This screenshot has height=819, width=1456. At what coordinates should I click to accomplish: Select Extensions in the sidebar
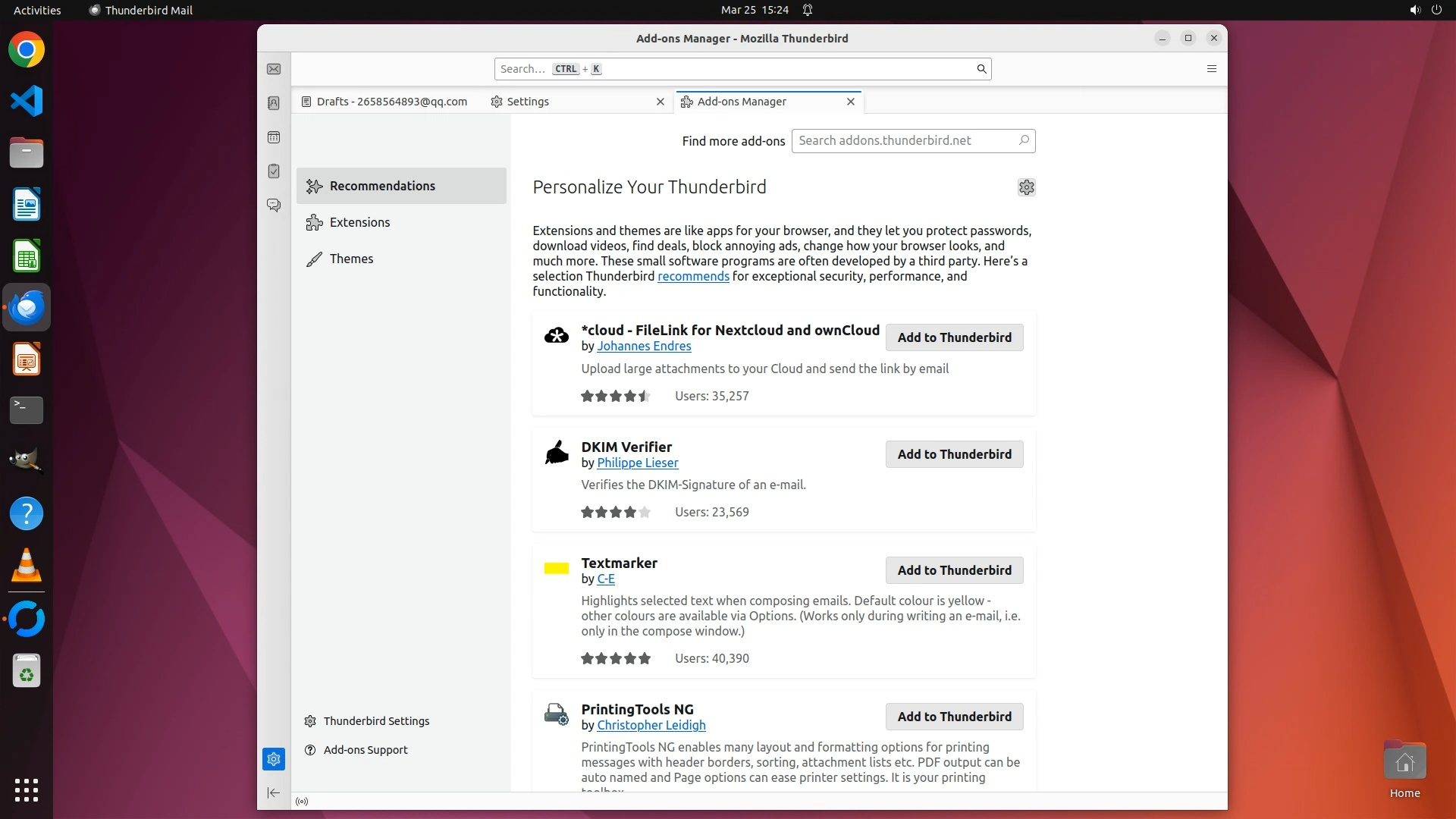pos(359,222)
